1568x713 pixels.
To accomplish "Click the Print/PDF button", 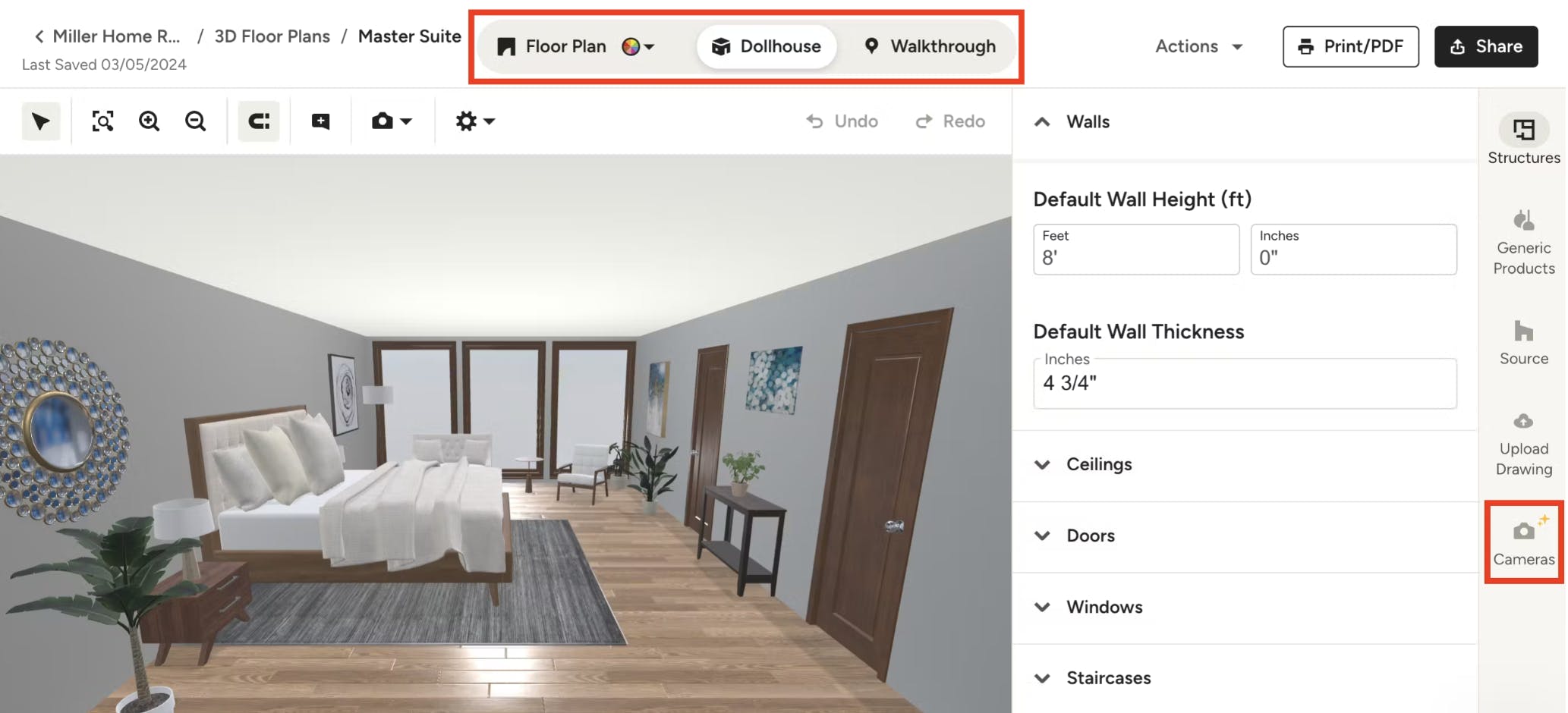I will tap(1350, 46).
